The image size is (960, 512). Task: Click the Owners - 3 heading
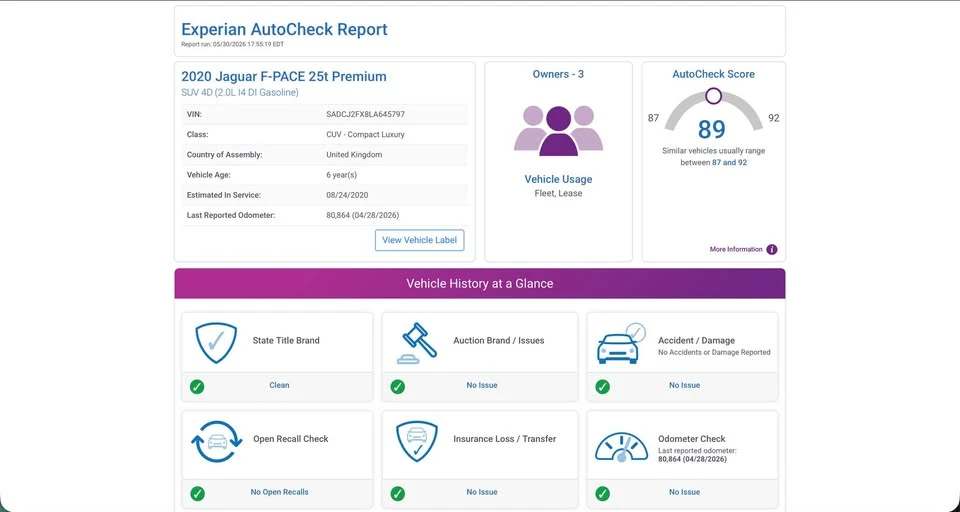[558, 74]
